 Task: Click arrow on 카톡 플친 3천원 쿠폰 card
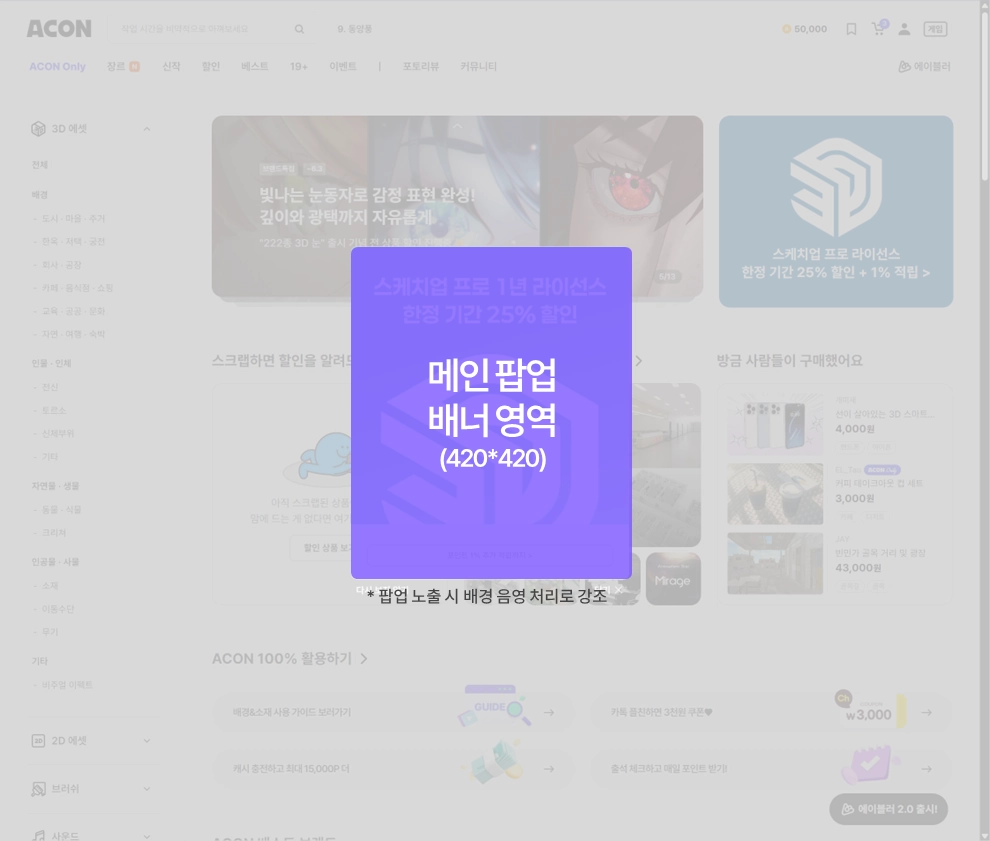(926, 712)
